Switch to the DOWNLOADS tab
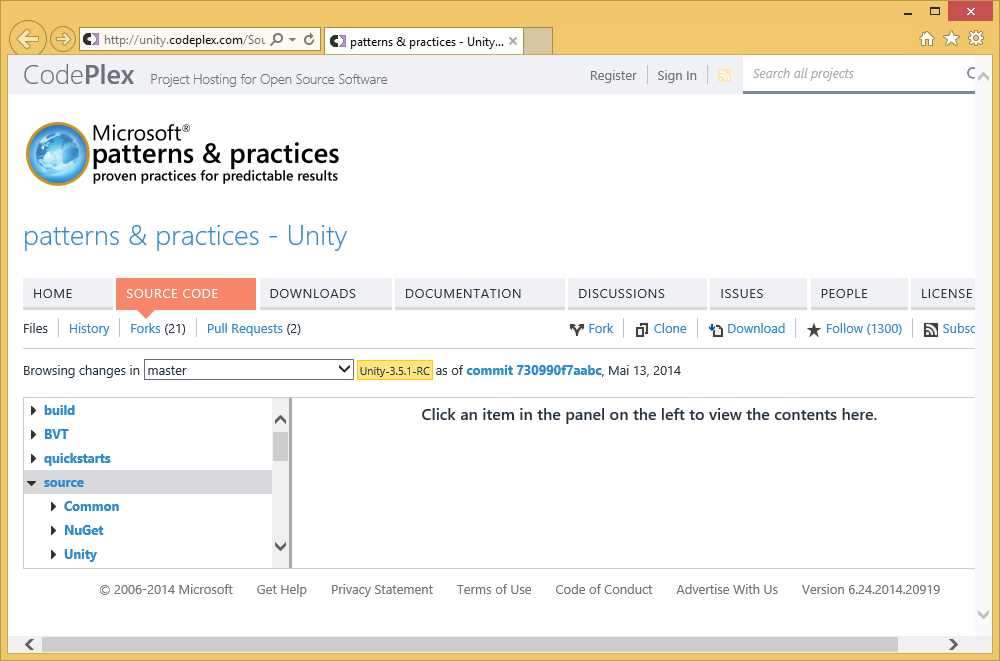Screen dimensions: 1000x661 pos(311,293)
